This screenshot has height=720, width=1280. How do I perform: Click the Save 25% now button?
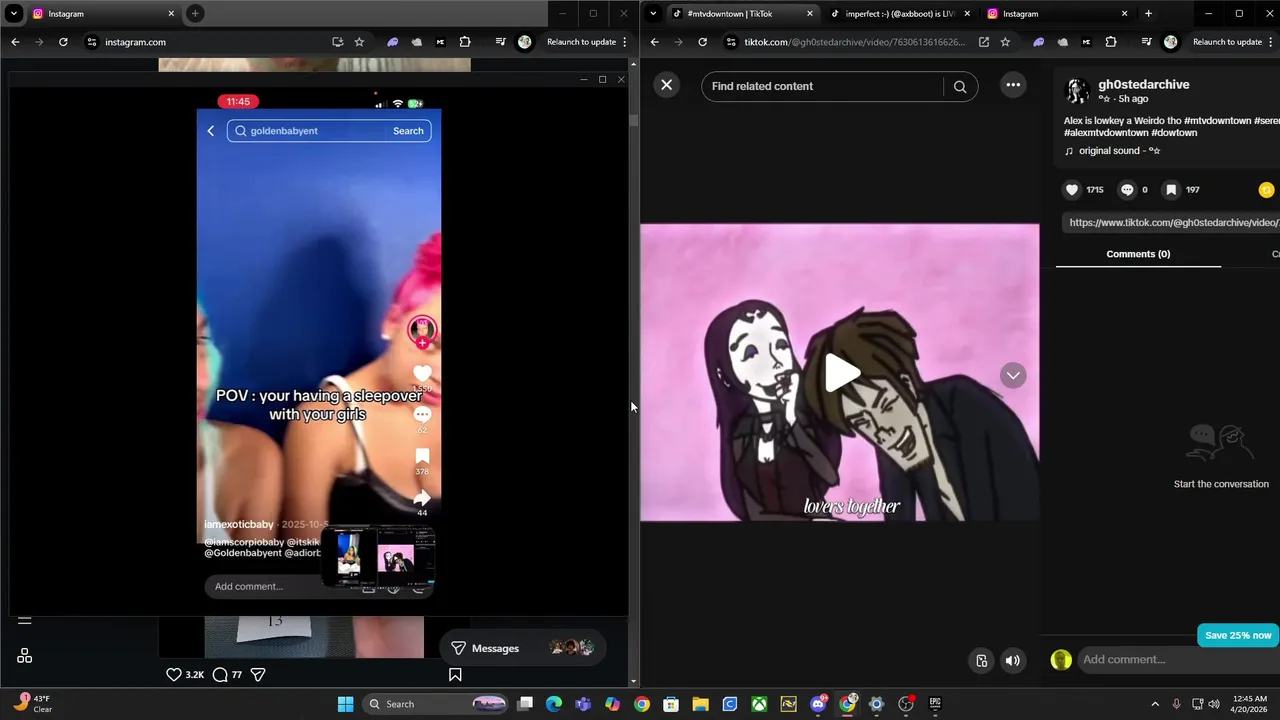1238,635
